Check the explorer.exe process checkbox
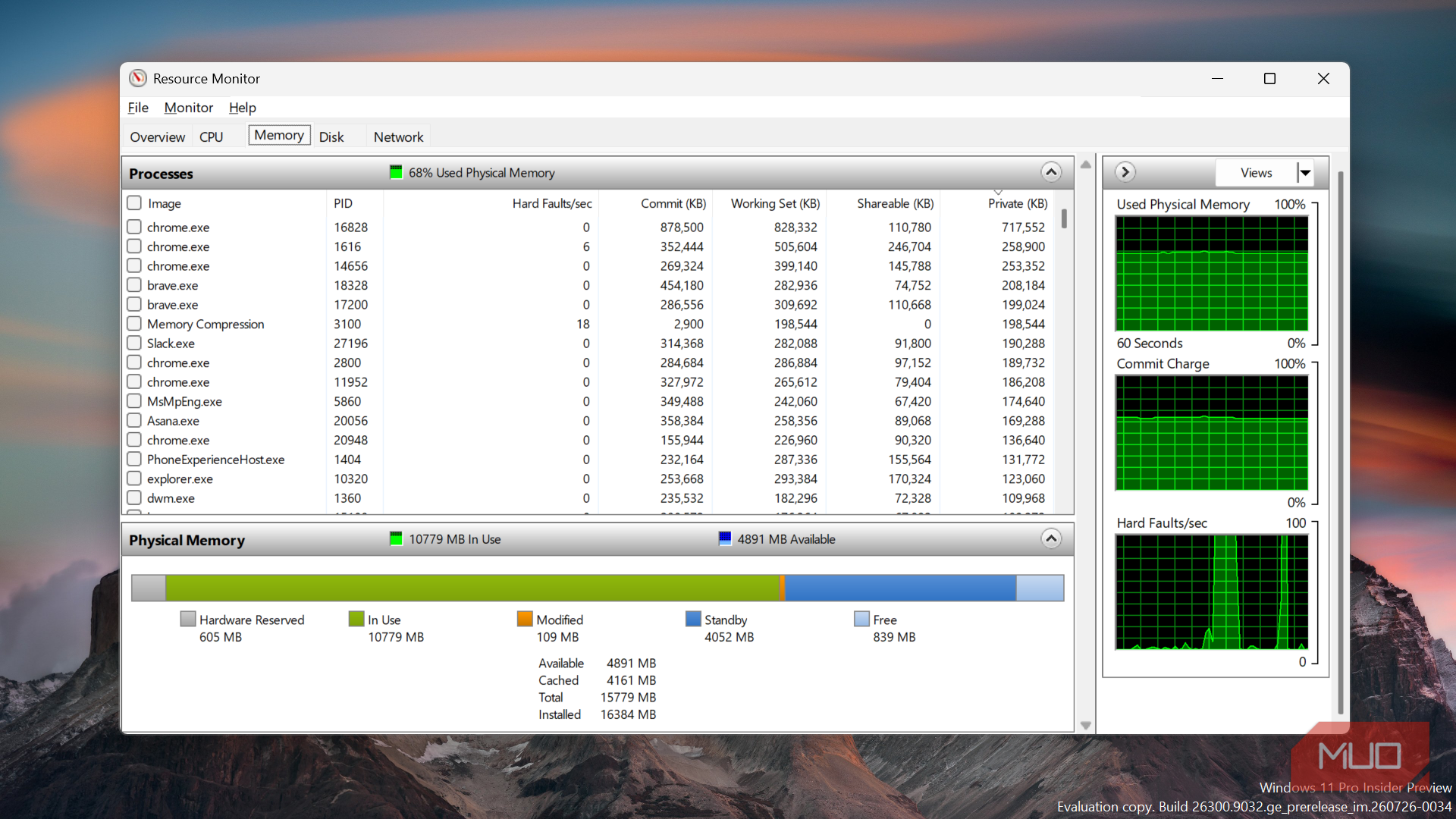 [134, 478]
